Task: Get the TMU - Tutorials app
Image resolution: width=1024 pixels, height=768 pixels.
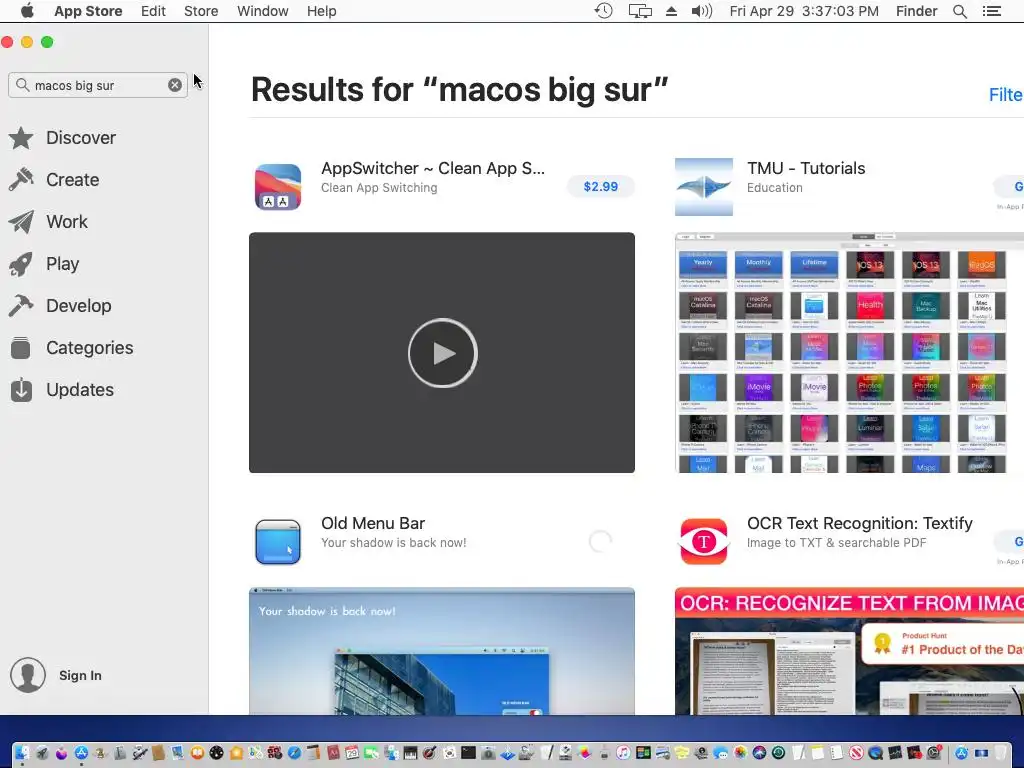Action: [x=1010, y=187]
